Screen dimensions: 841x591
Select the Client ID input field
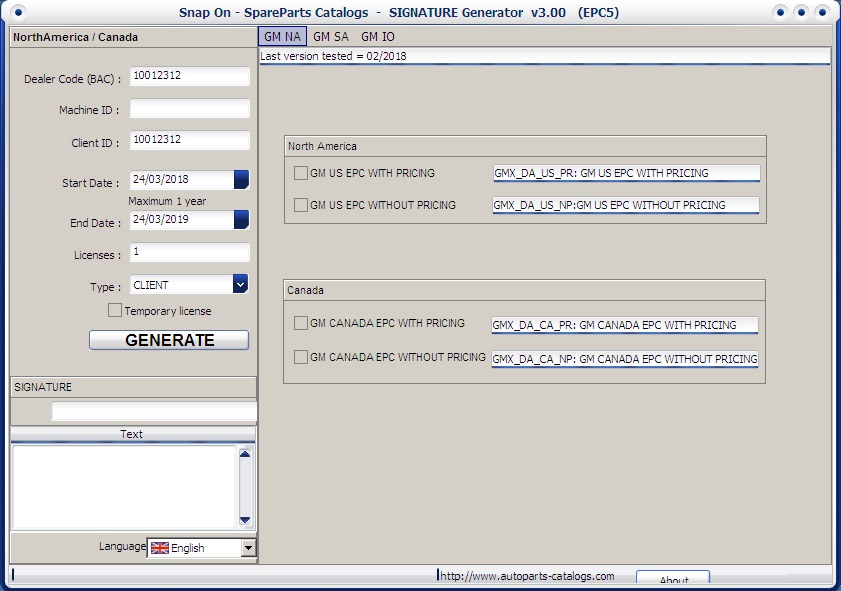pos(189,140)
